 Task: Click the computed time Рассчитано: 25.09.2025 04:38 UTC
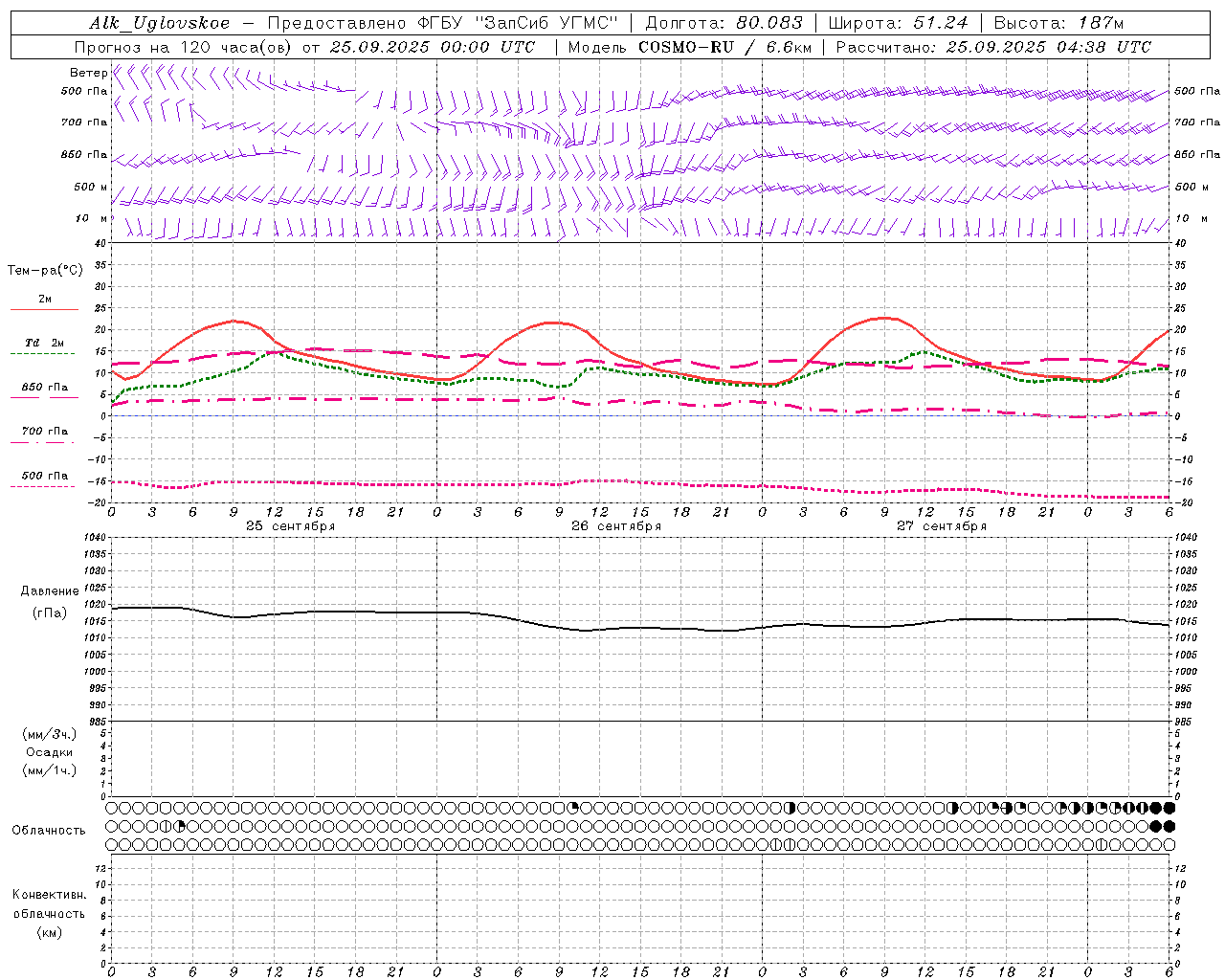coord(993,47)
